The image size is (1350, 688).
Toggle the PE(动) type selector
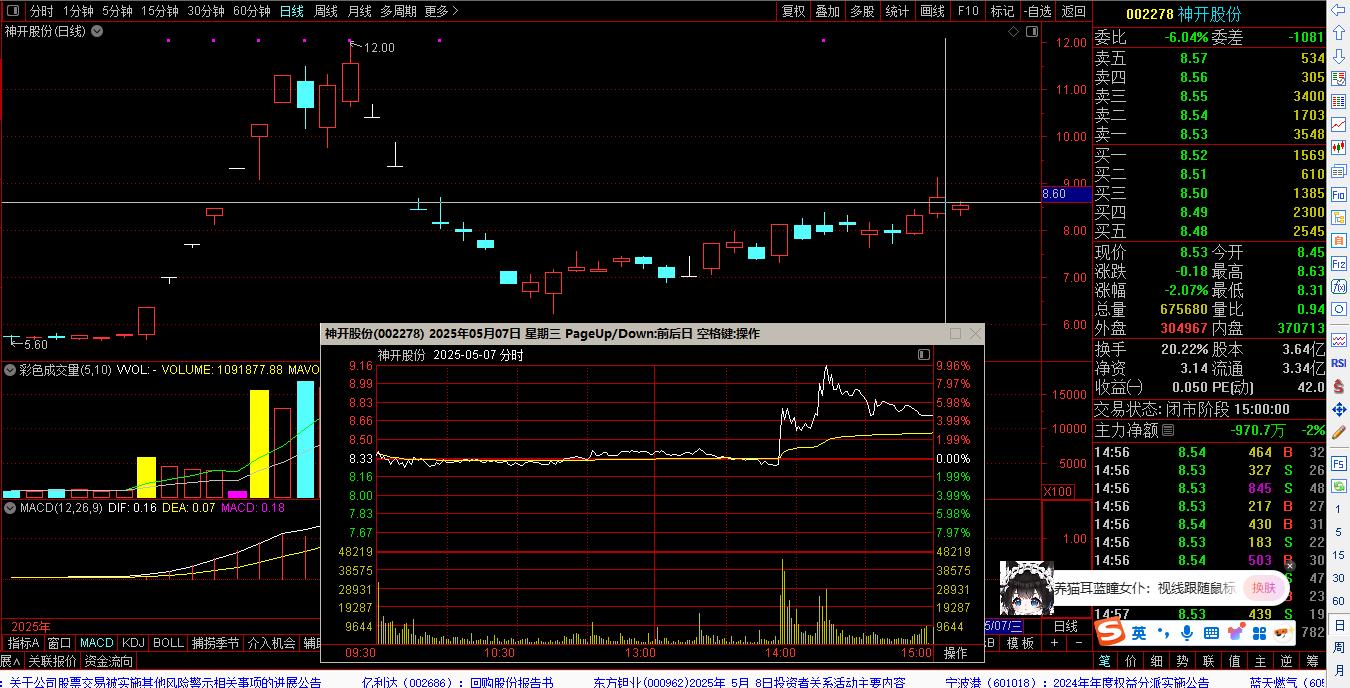1232,387
